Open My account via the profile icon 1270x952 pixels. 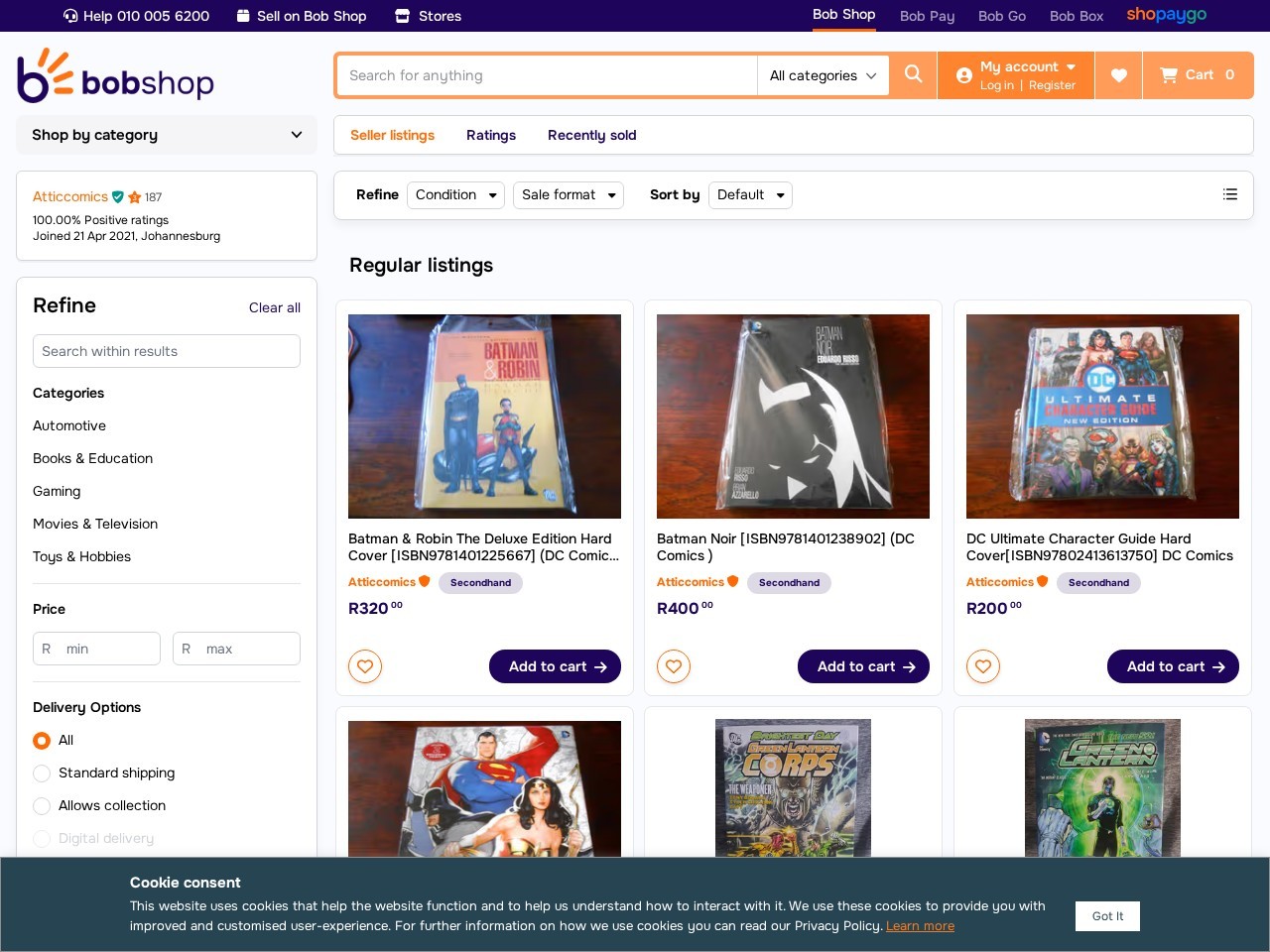(x=963, y=74)
